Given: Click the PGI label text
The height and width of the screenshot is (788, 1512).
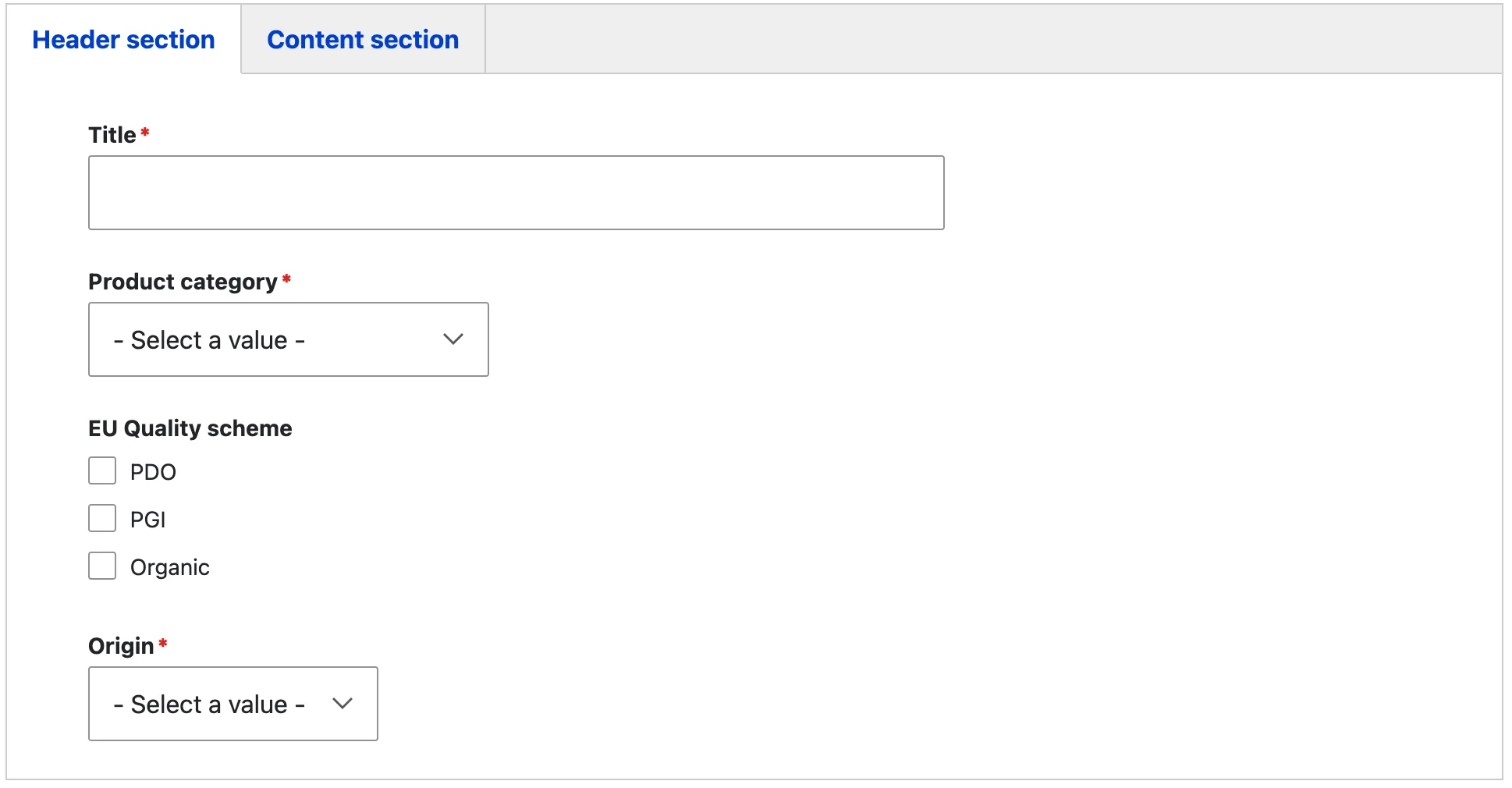Looking at the screenshot, I should click(x=147, y=520).
